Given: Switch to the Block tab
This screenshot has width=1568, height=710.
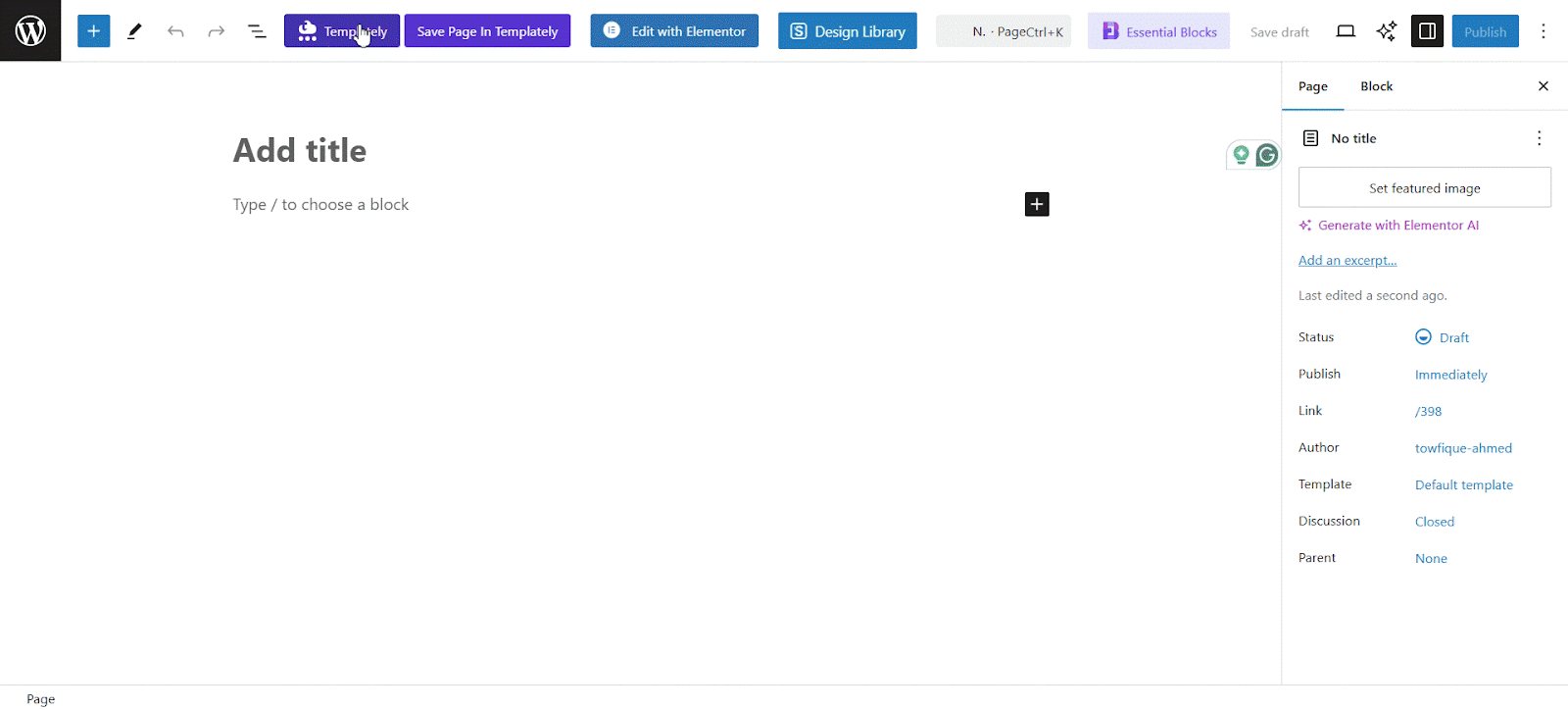Looking at the screenshot, I should point(1376,86).
